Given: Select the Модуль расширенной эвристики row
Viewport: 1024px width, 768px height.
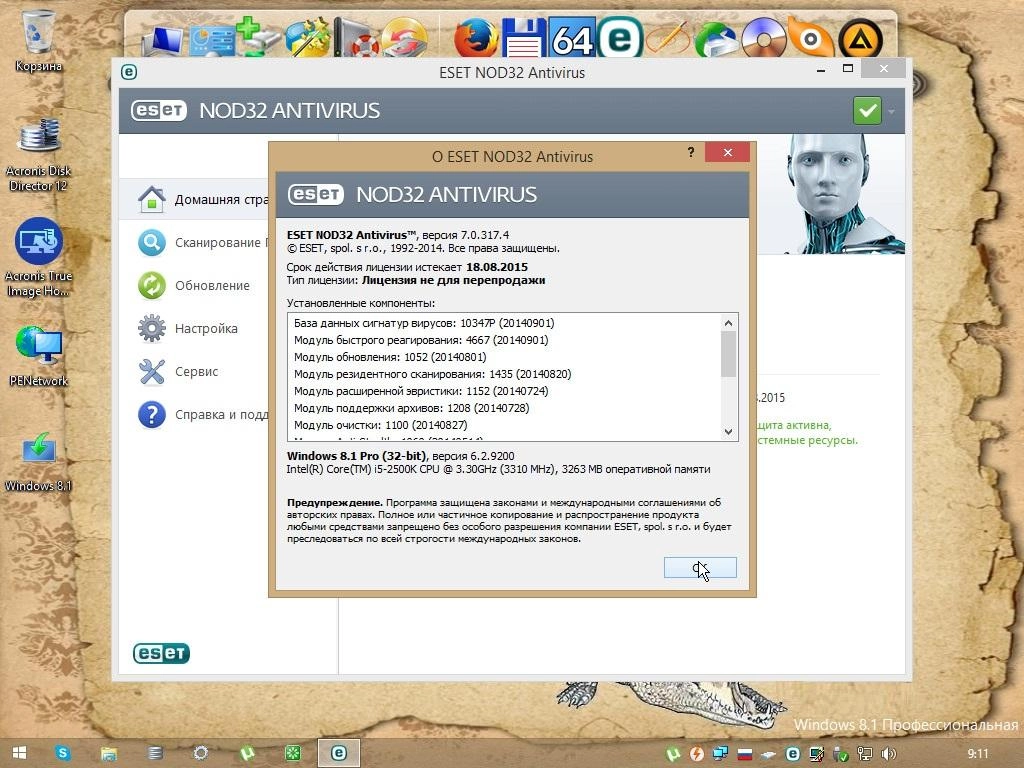Looking at the screenshot, I should click(x=421, y=391).
